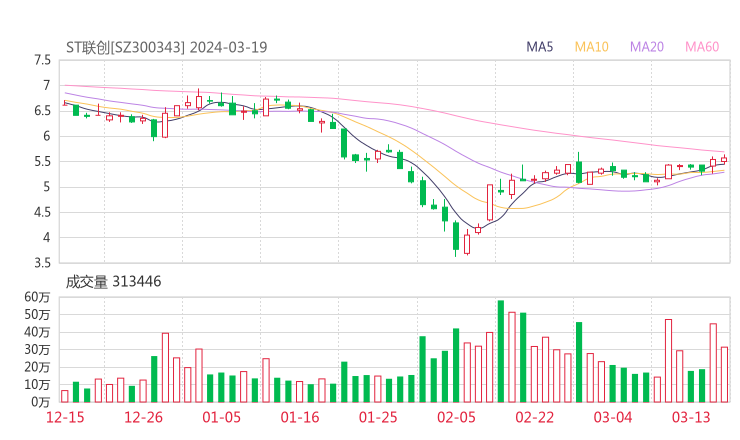Toggle the MA10 moving average legend

click(x=592, y=47)
